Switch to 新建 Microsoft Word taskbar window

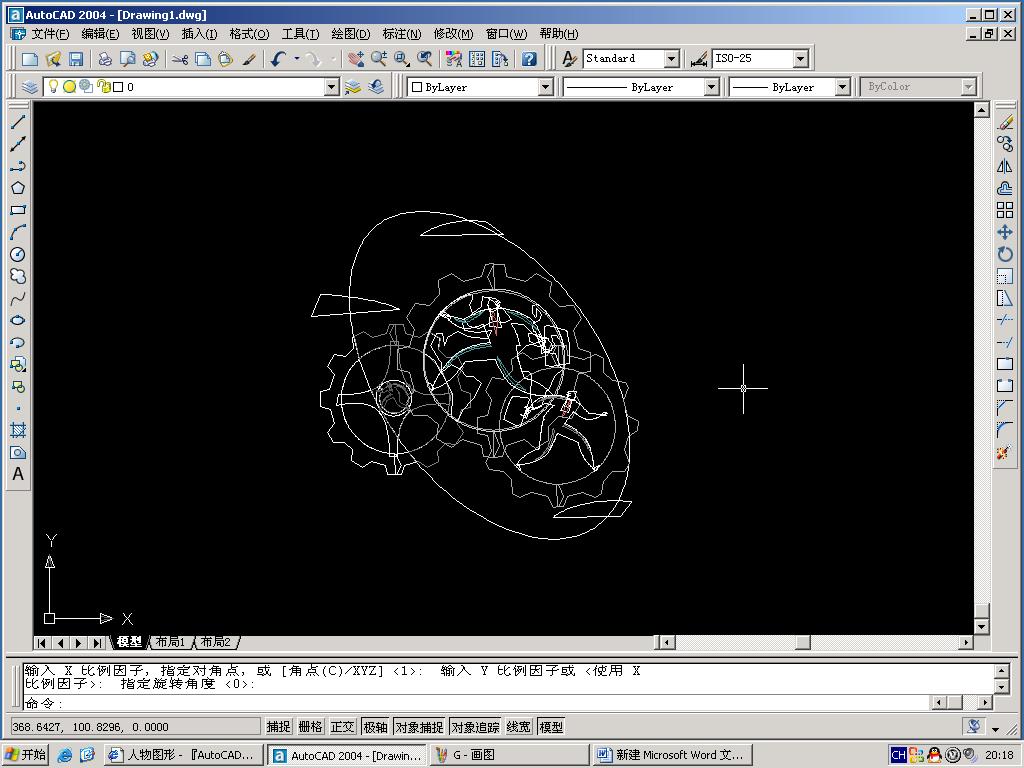tap(673, 755)
